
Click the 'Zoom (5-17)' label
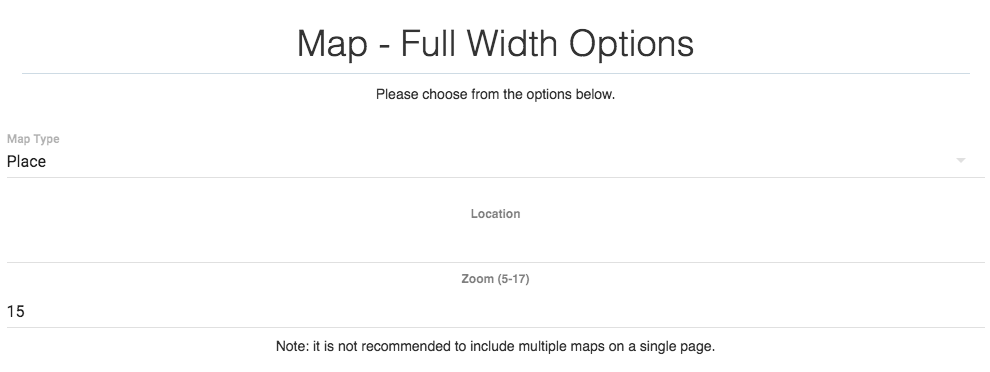[x=495, y=279]
